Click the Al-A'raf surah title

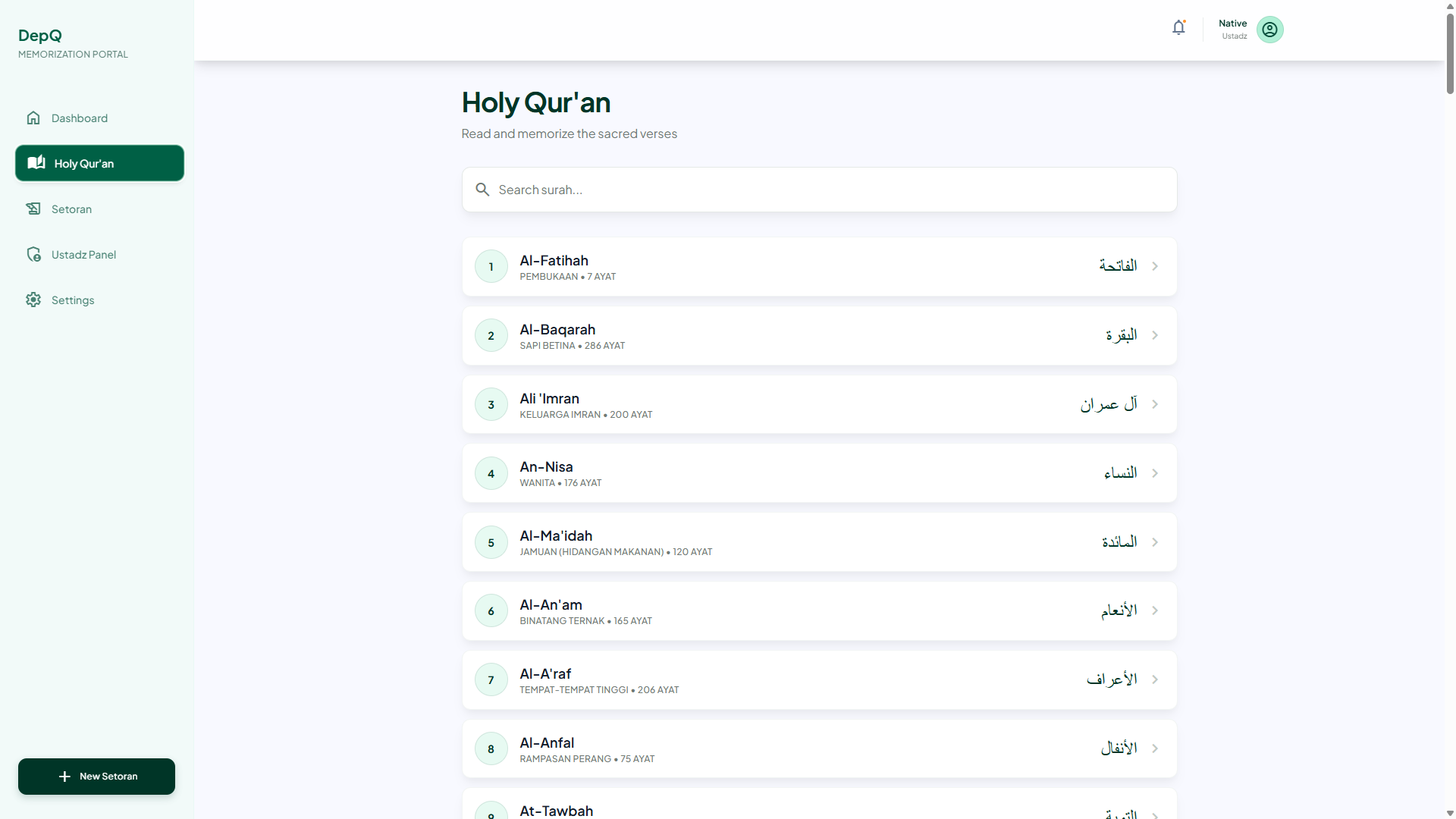[x=545, y=673]
